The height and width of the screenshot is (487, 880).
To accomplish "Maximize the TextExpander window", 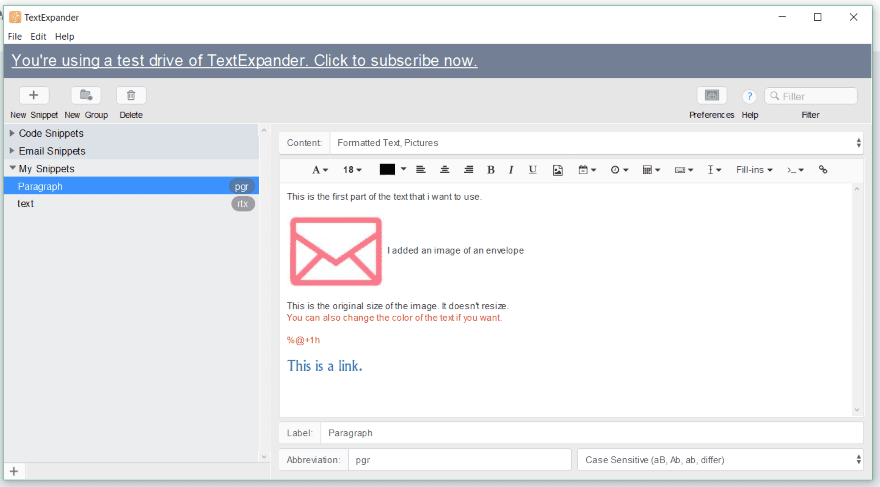I will click(x=818, y=17).
